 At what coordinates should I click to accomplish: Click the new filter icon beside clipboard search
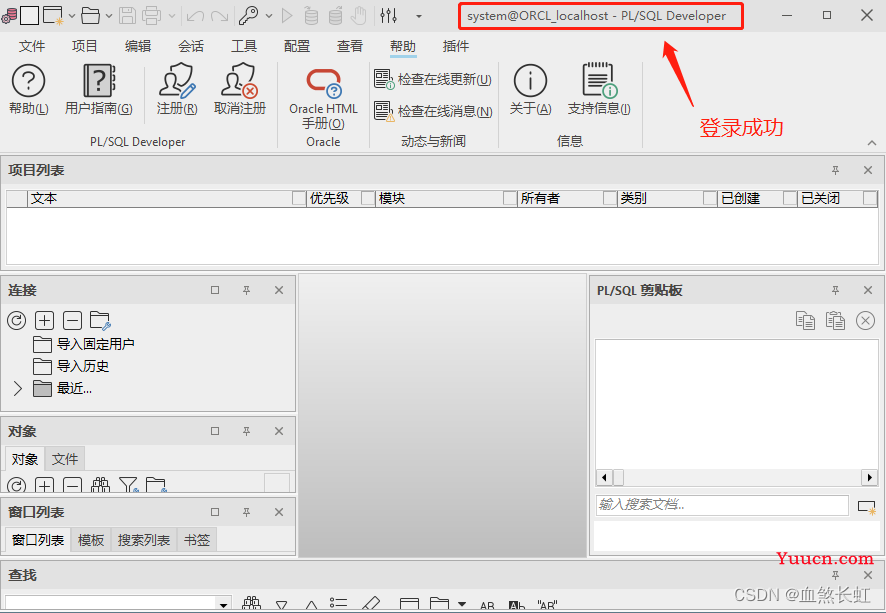point(866,506)
